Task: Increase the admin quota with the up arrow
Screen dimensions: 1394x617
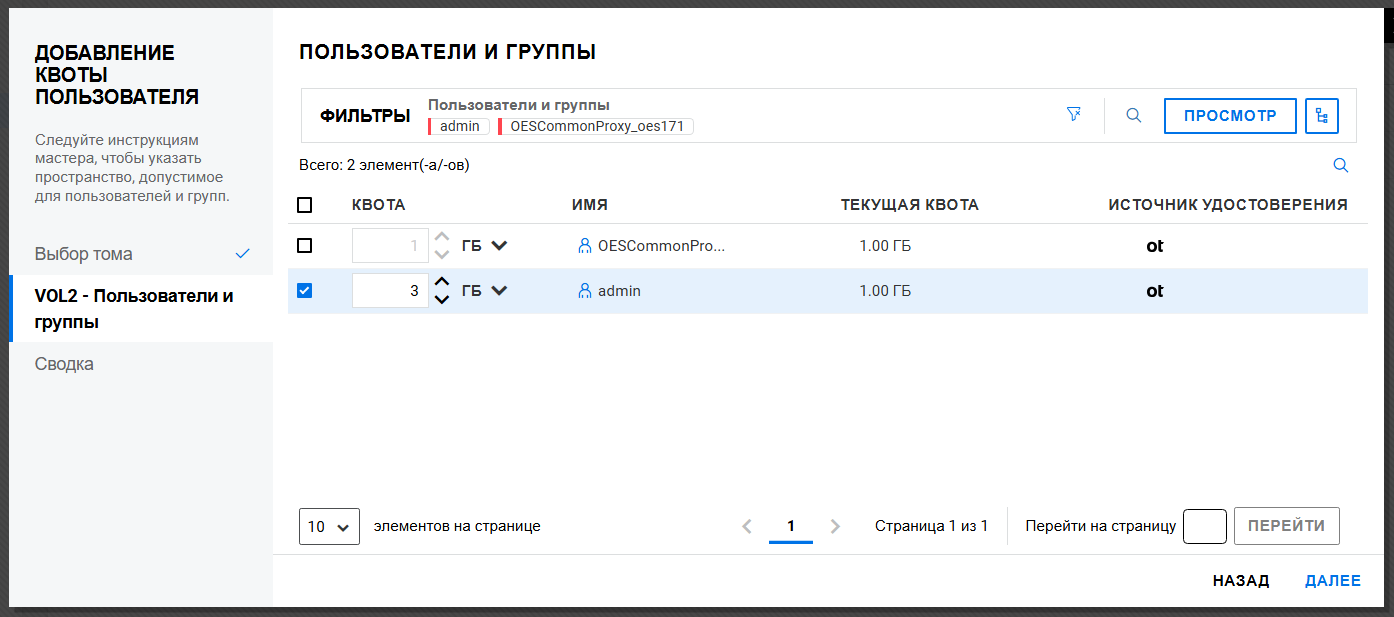Action: (442, 283)
